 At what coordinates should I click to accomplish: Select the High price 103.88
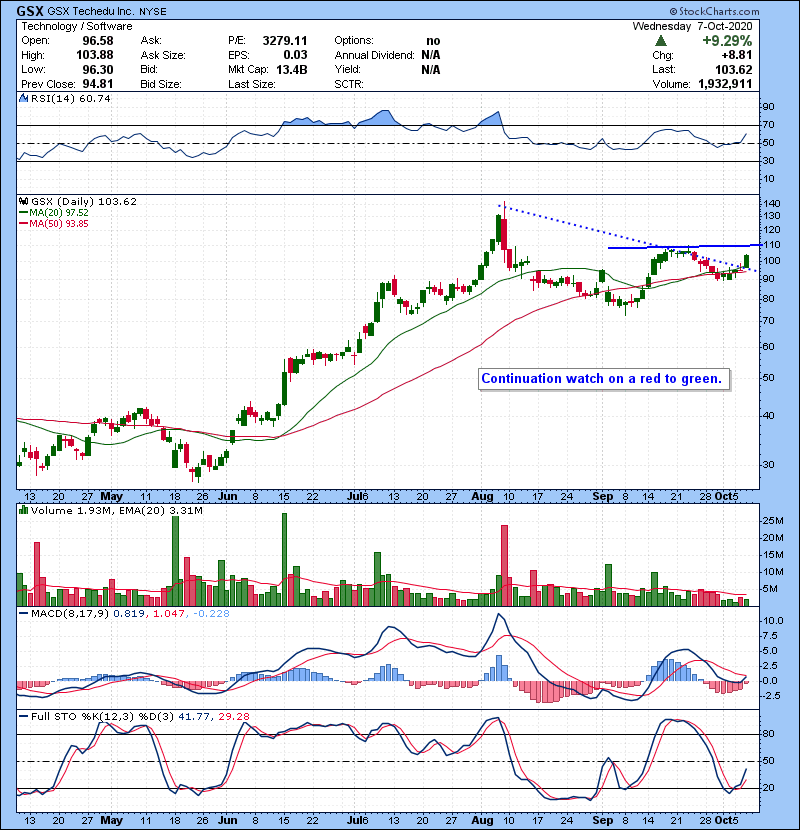tap(95, 55)
